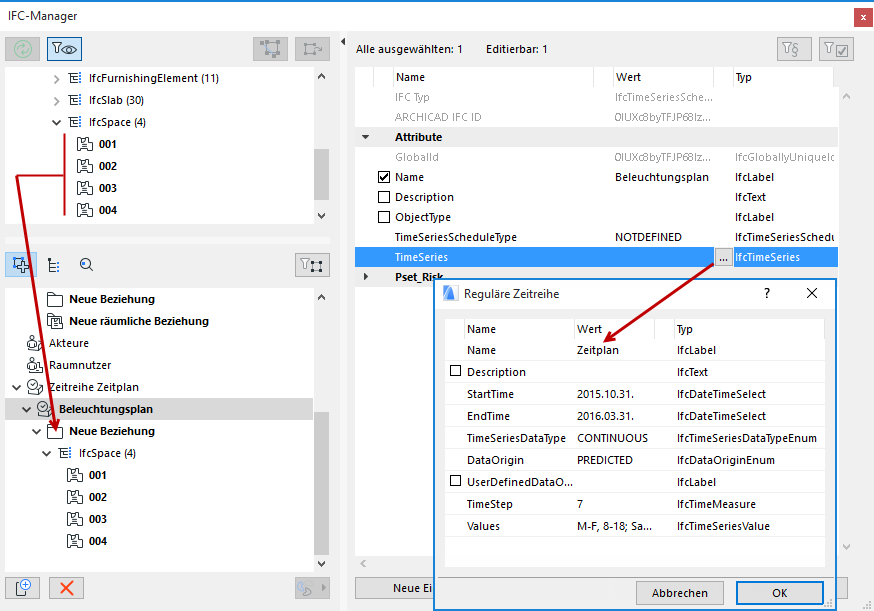The width and height of the screenshot is (874, 611).
Task: Collapse the upper IfcSpace (4) node
Action: point(56,122)
